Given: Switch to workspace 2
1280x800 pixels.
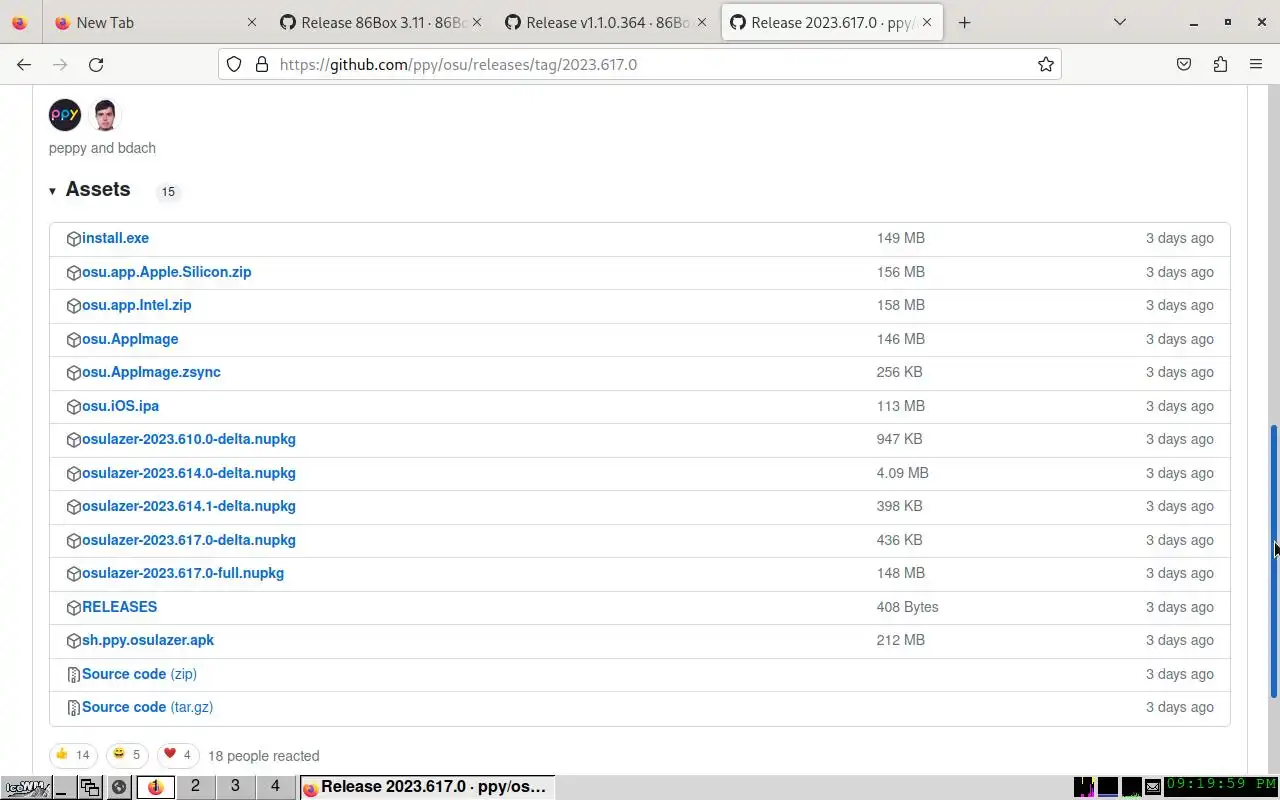Looking at the screenshot, I should click(x=195, y=787).
